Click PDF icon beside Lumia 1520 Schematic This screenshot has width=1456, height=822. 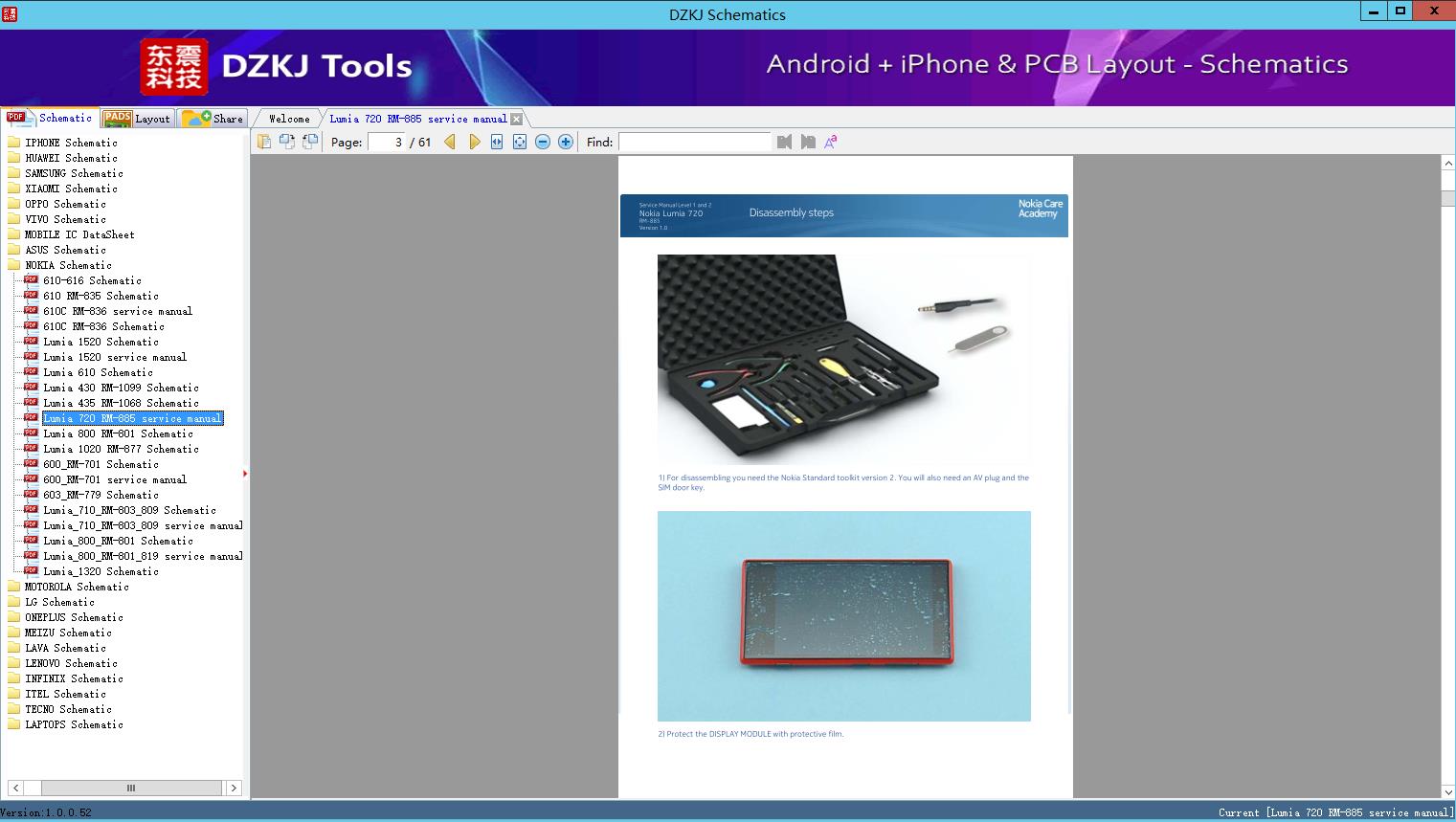(31, 341)
